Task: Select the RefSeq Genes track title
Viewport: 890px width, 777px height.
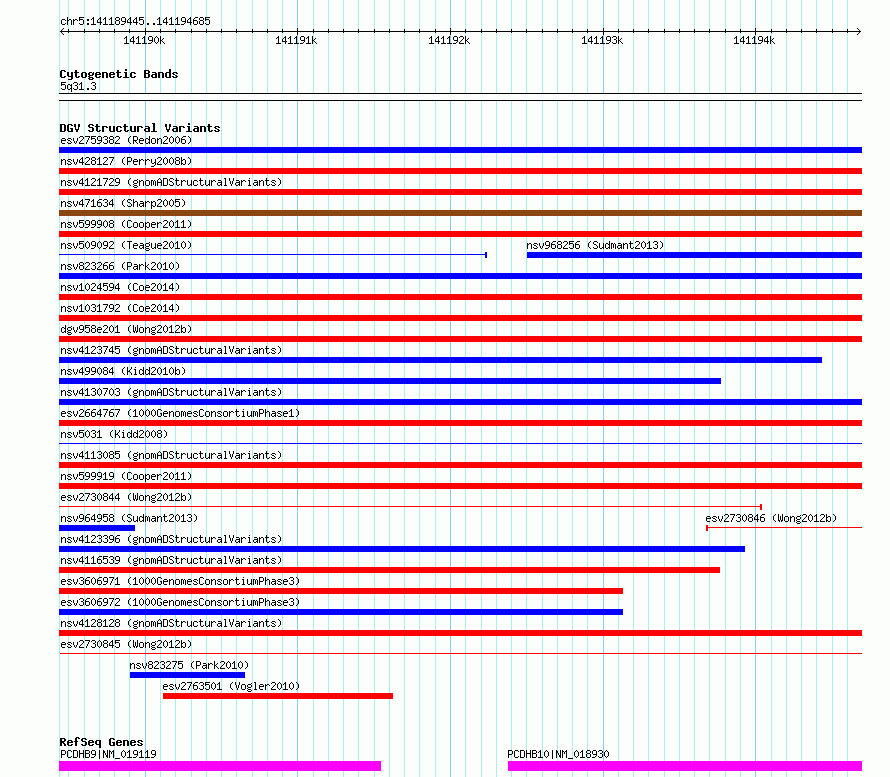Action: pyautogui.click(x=101, y=742)
